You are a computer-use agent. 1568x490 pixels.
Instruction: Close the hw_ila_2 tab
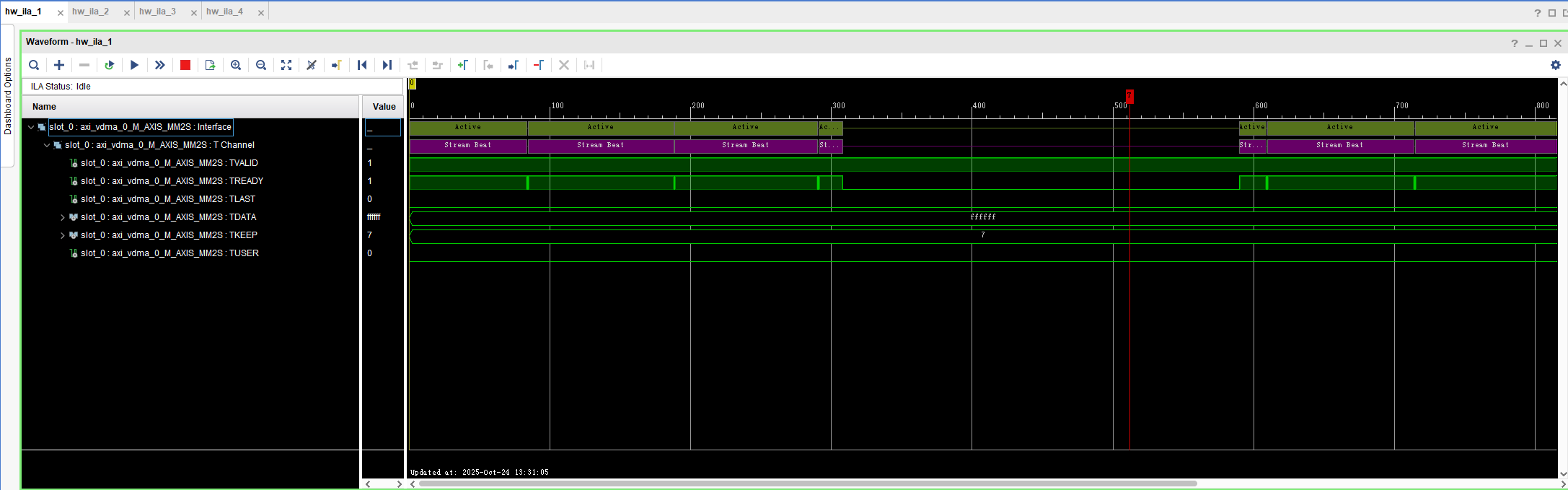[127, 13]
